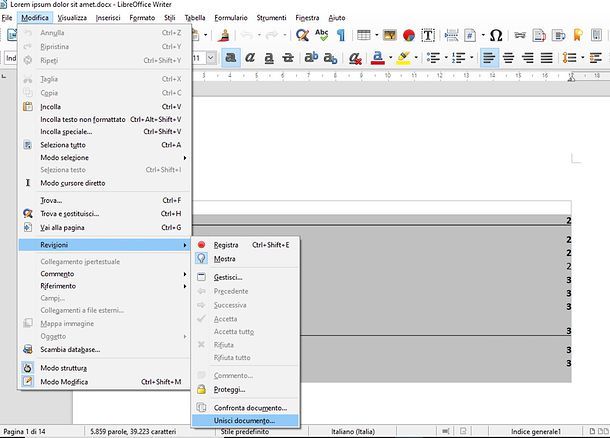Choose Vai alla pagina entry
The image size is (610, 438).
tap(104, 228)
